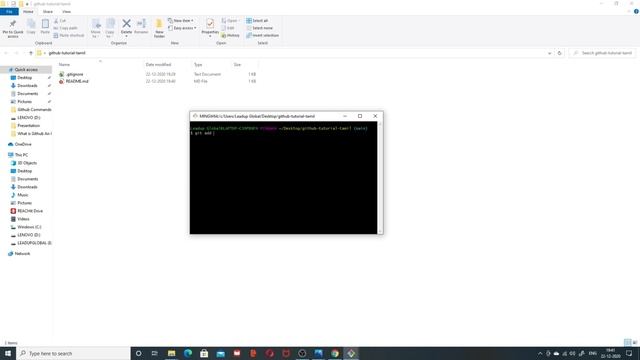Click Edit in the Open group
Screen dimensions: 640x360
coord(228,28)
